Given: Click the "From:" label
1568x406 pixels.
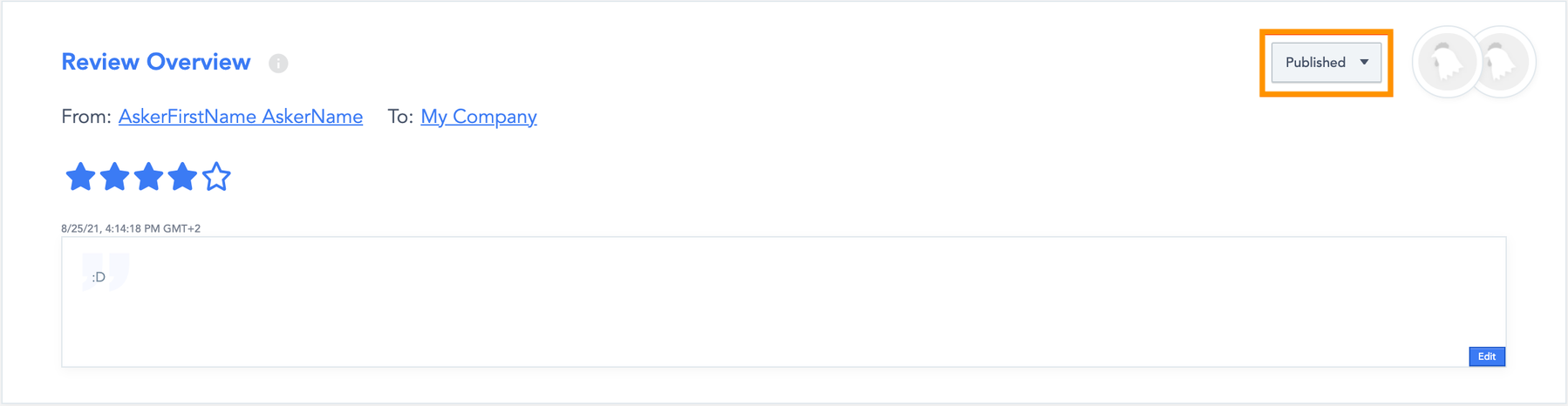Looking at the screenshot, I should click(x=86, y=117).
